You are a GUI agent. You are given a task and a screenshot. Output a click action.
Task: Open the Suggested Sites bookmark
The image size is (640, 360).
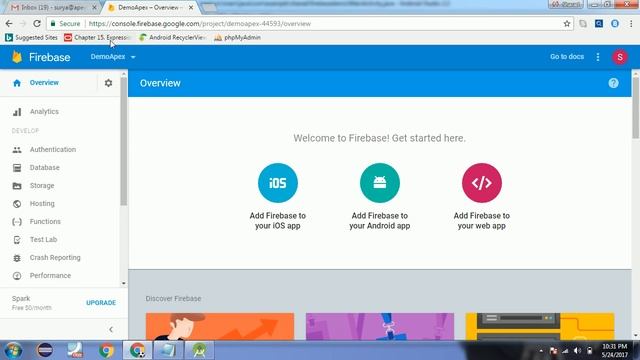pos(31,38)
